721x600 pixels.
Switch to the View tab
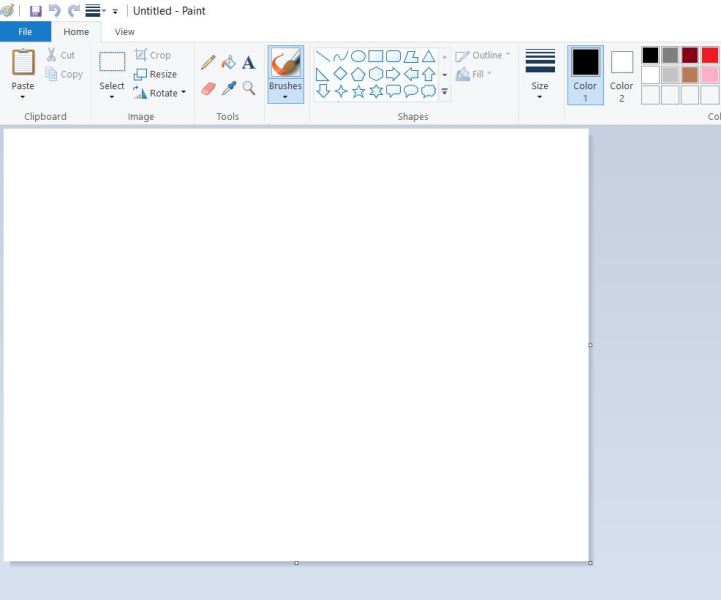125,32
